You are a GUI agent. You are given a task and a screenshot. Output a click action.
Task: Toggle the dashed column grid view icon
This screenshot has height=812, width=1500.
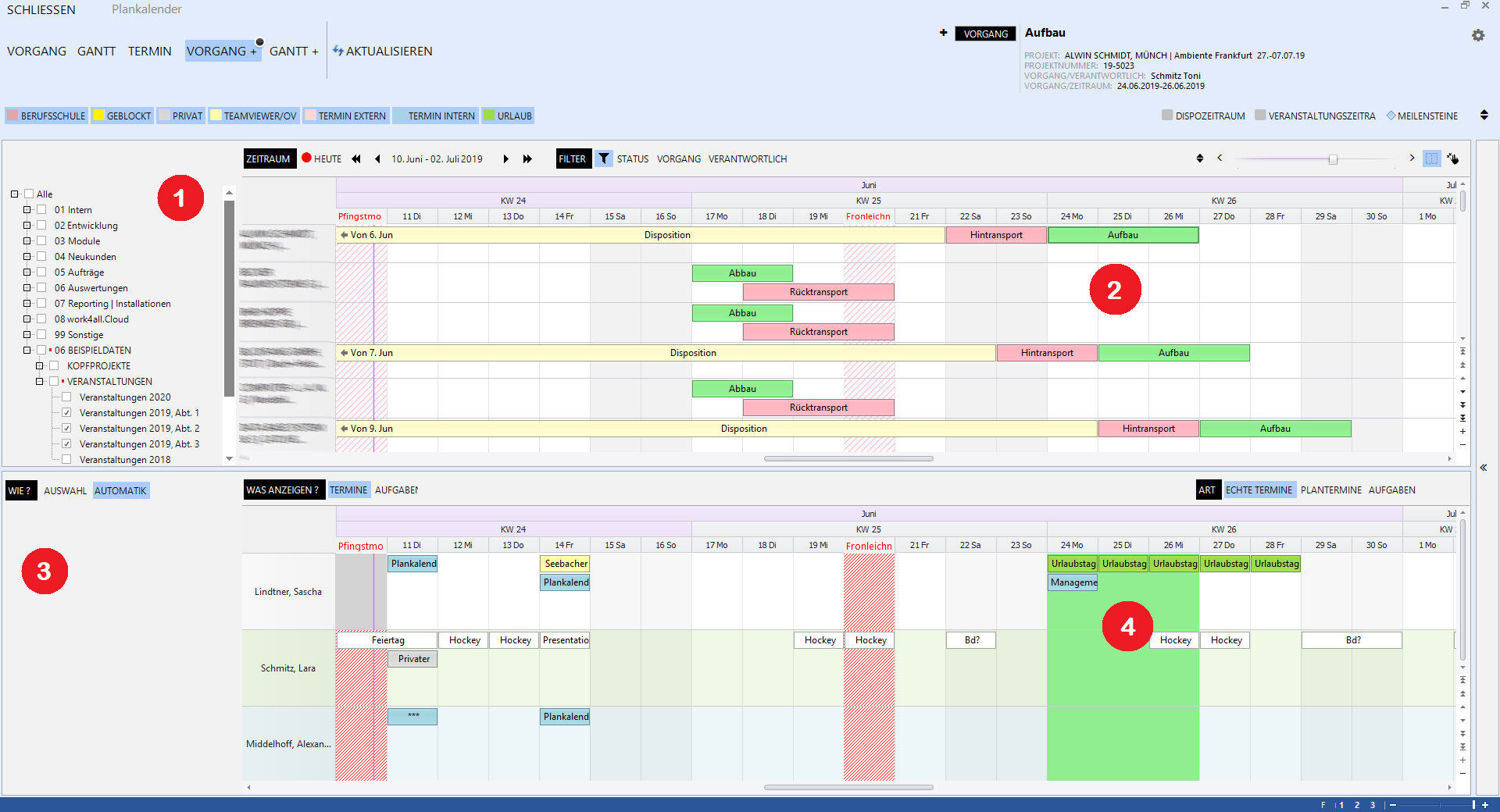[1431, 158]
